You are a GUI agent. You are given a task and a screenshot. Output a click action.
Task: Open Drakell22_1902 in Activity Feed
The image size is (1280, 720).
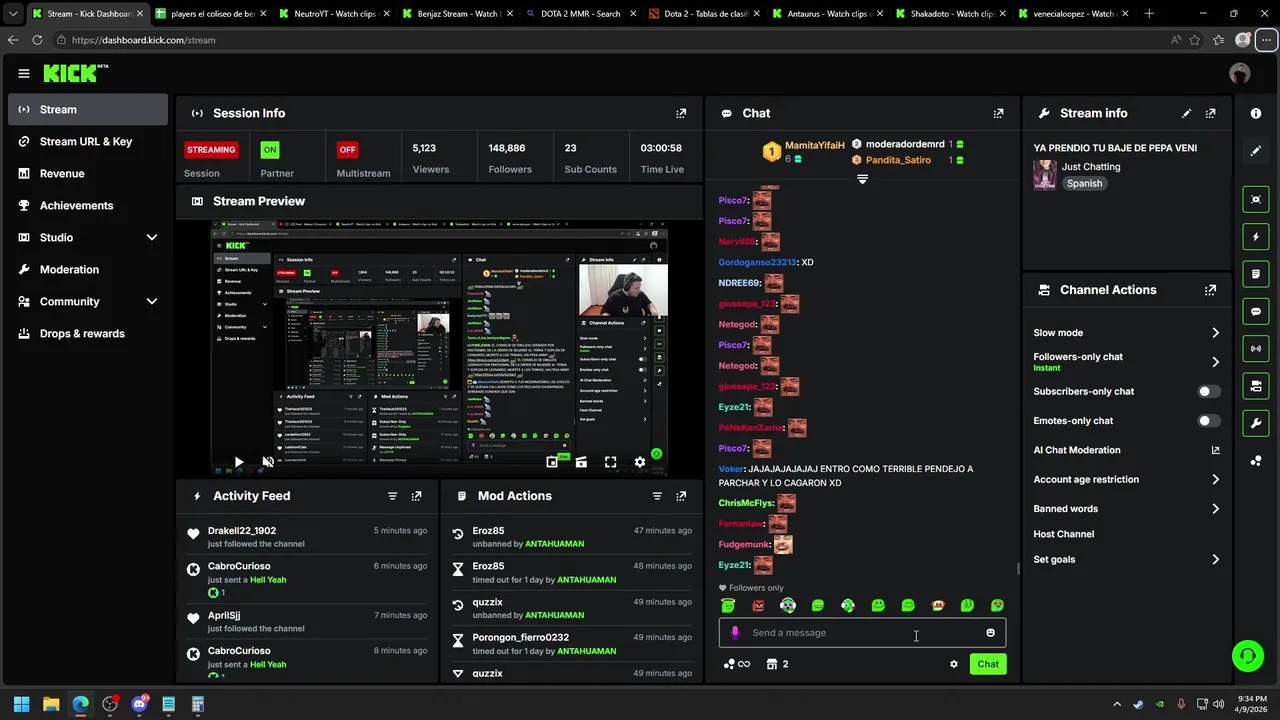(242, 531)
